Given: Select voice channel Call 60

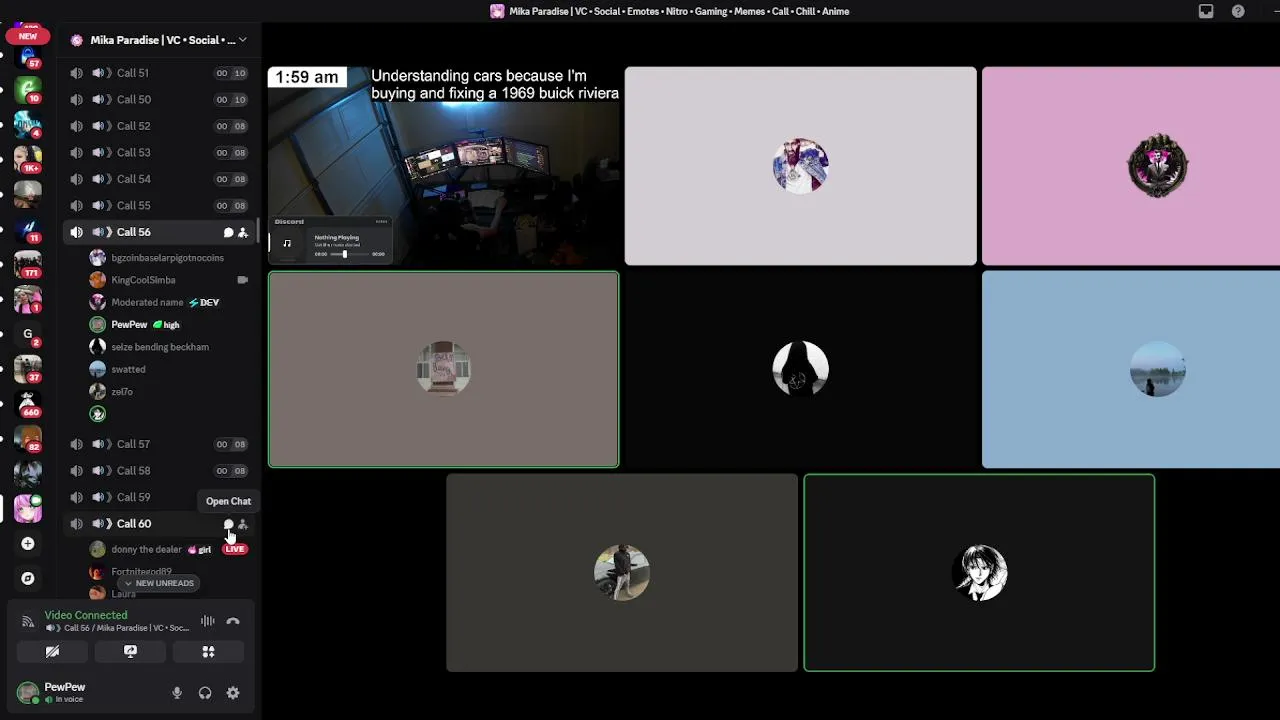Looking at the screenshot, I should (158, 524).
